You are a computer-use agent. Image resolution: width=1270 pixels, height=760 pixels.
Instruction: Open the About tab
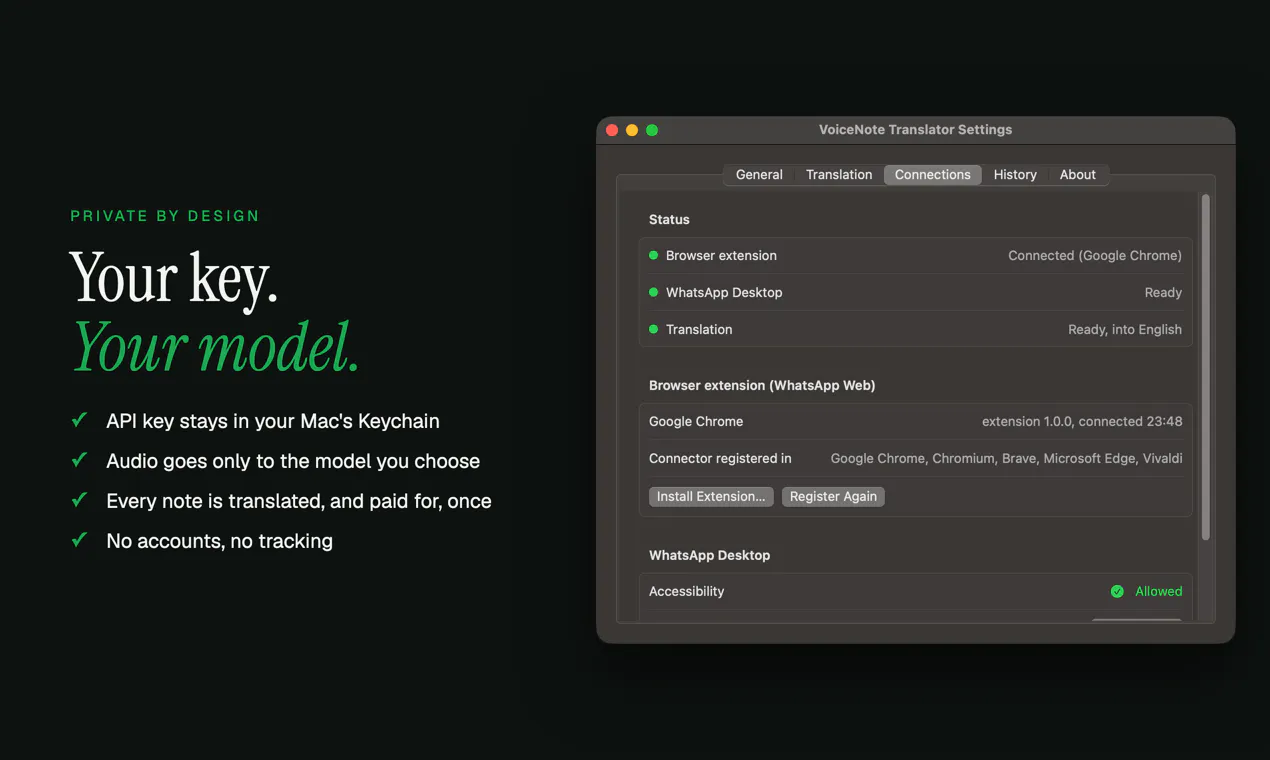coord(1078,174)
